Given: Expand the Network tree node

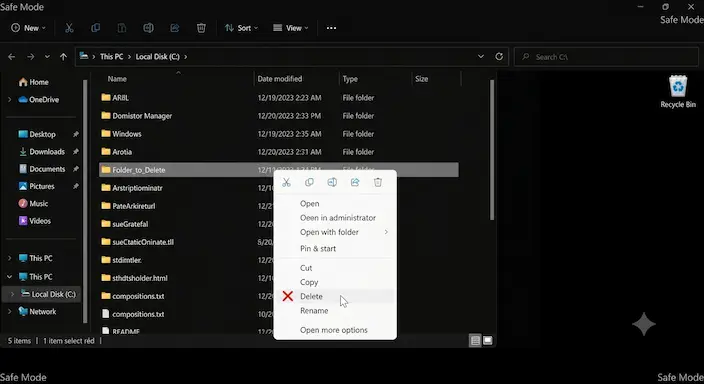Looking at the screenshot, I should [10, 312].
